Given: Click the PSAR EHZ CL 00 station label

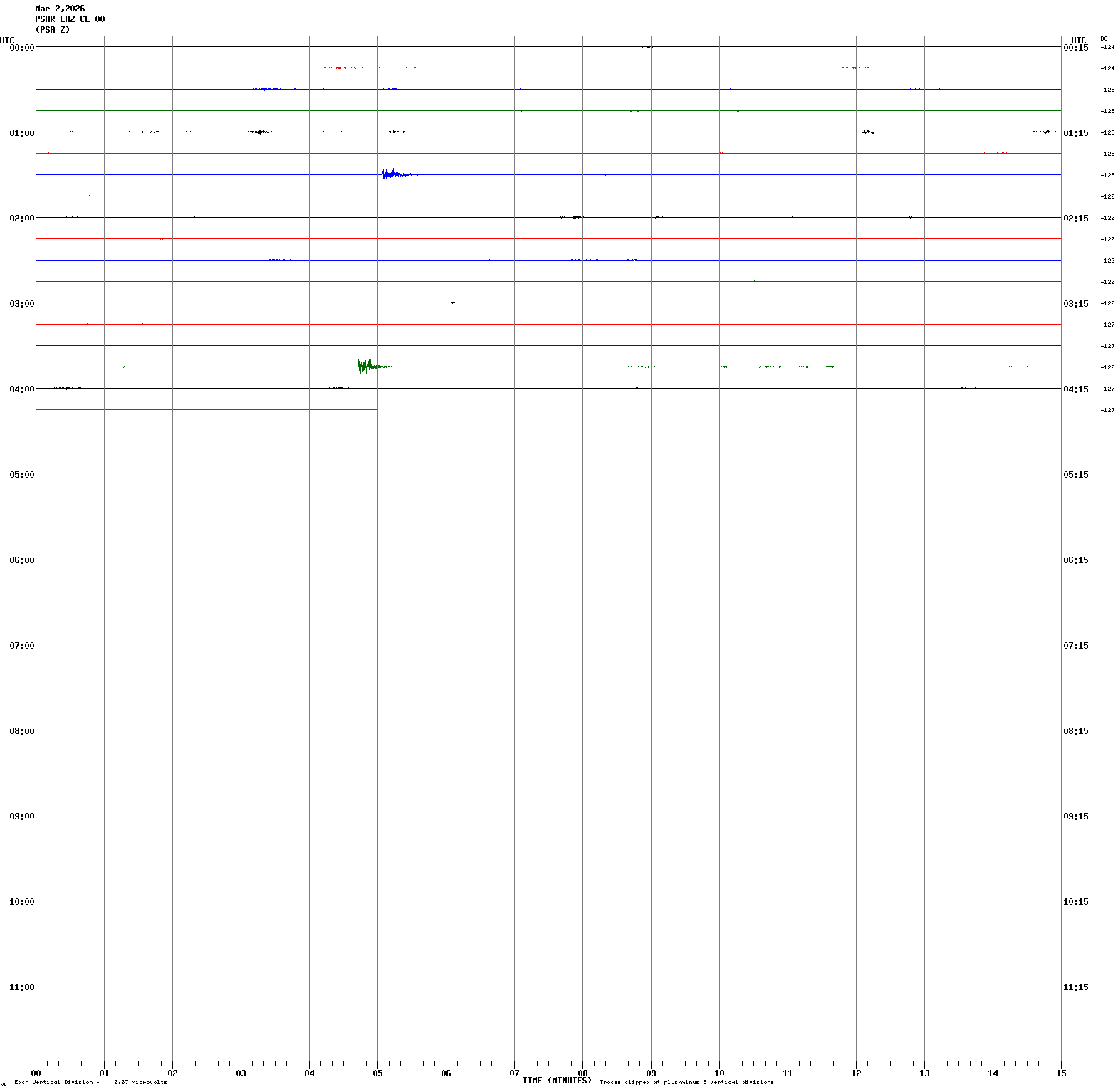Looking at the screenshot, I should point(70,19).
